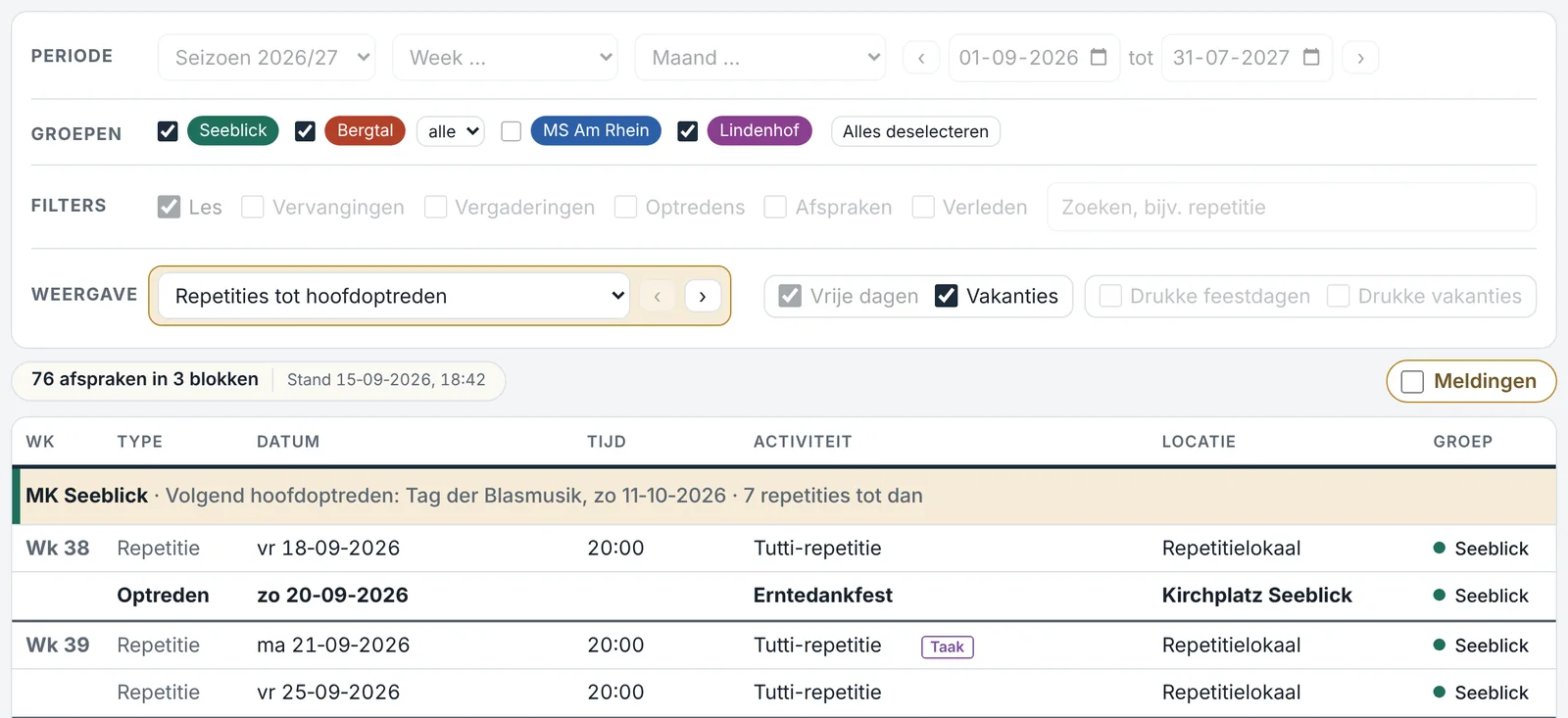Click the ACTIVITEIT column header
The height and width of the screenshot is (718, 1568).
coord(803,442)
